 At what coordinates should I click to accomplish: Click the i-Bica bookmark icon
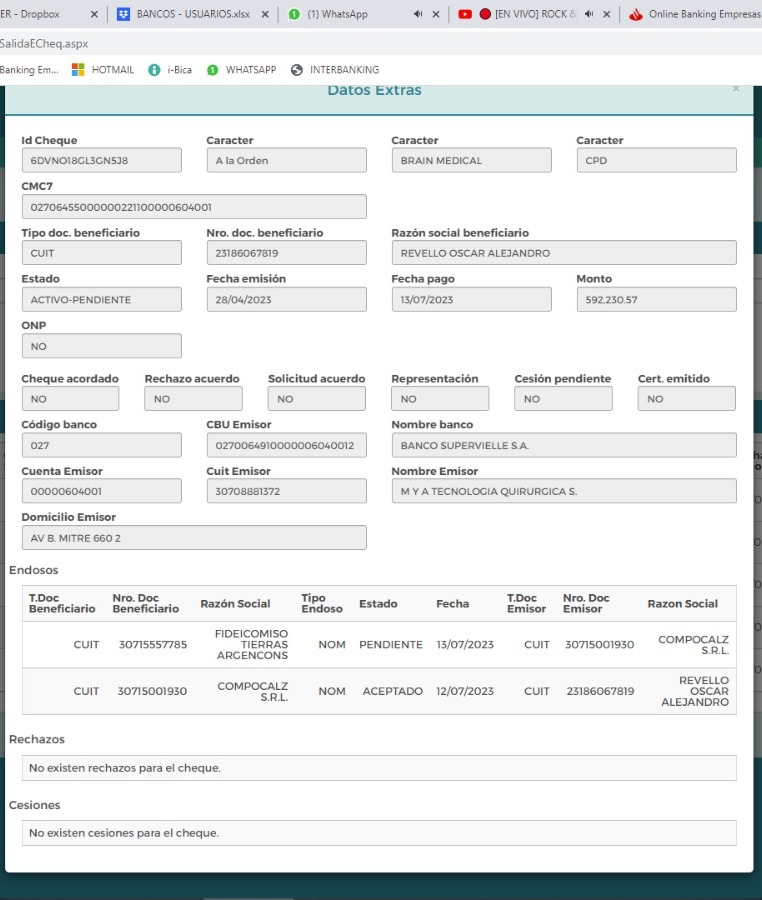pyautogui.click(x=154, y=69)
